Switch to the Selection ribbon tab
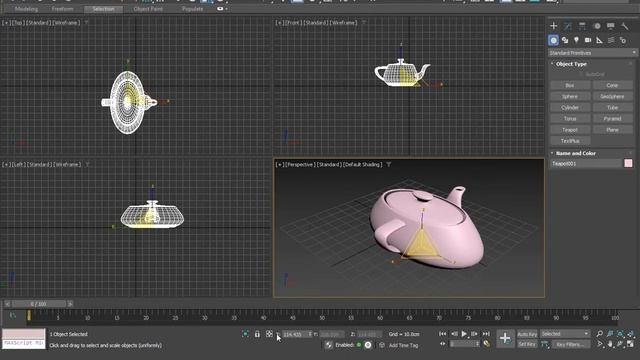This screenshot has width=640, height=360. coord(103,9)
